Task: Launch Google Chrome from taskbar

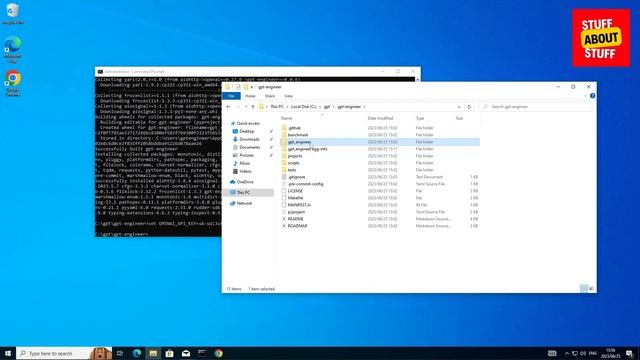Action: pos(219,353)
